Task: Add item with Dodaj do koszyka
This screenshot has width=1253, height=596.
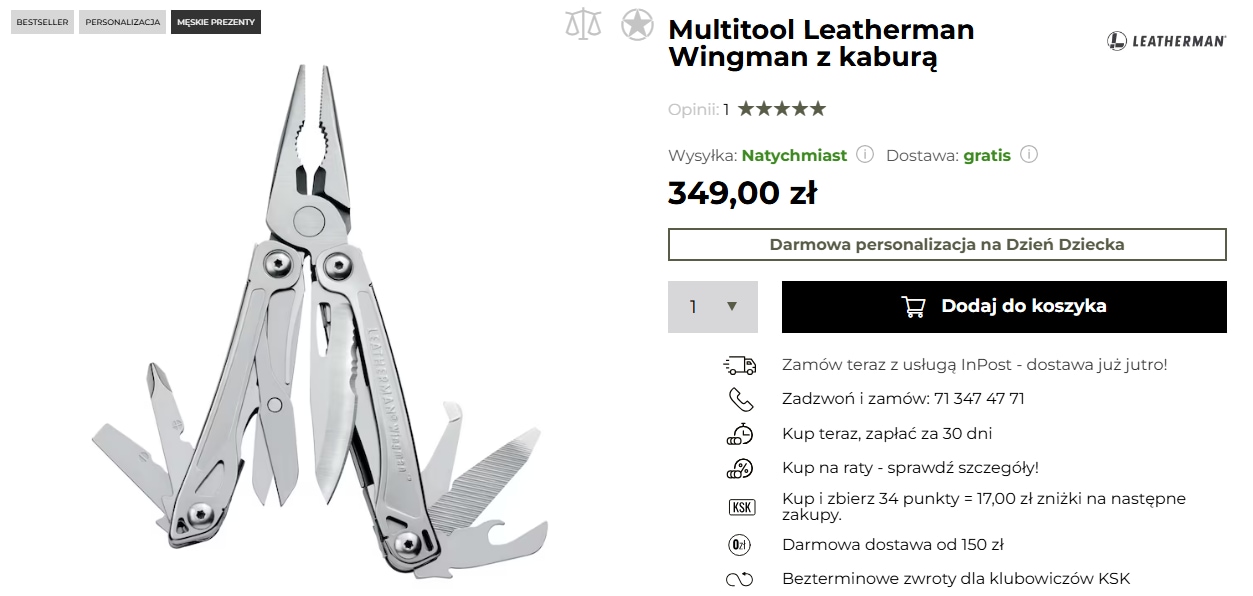Action: (1004, 307)
